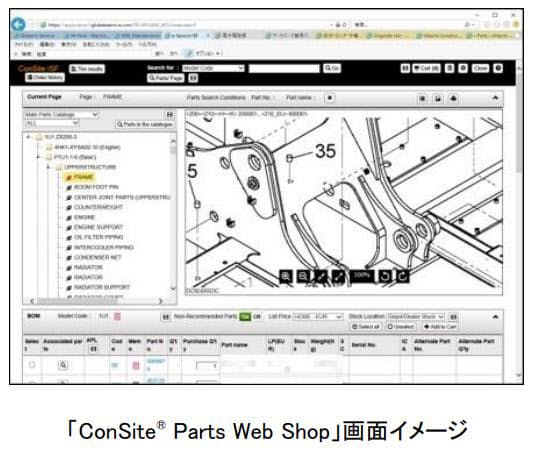This screenshot has width=533, height=450.
Task: Turn Non-Recommended Parts Off
Action: point(257,317)
